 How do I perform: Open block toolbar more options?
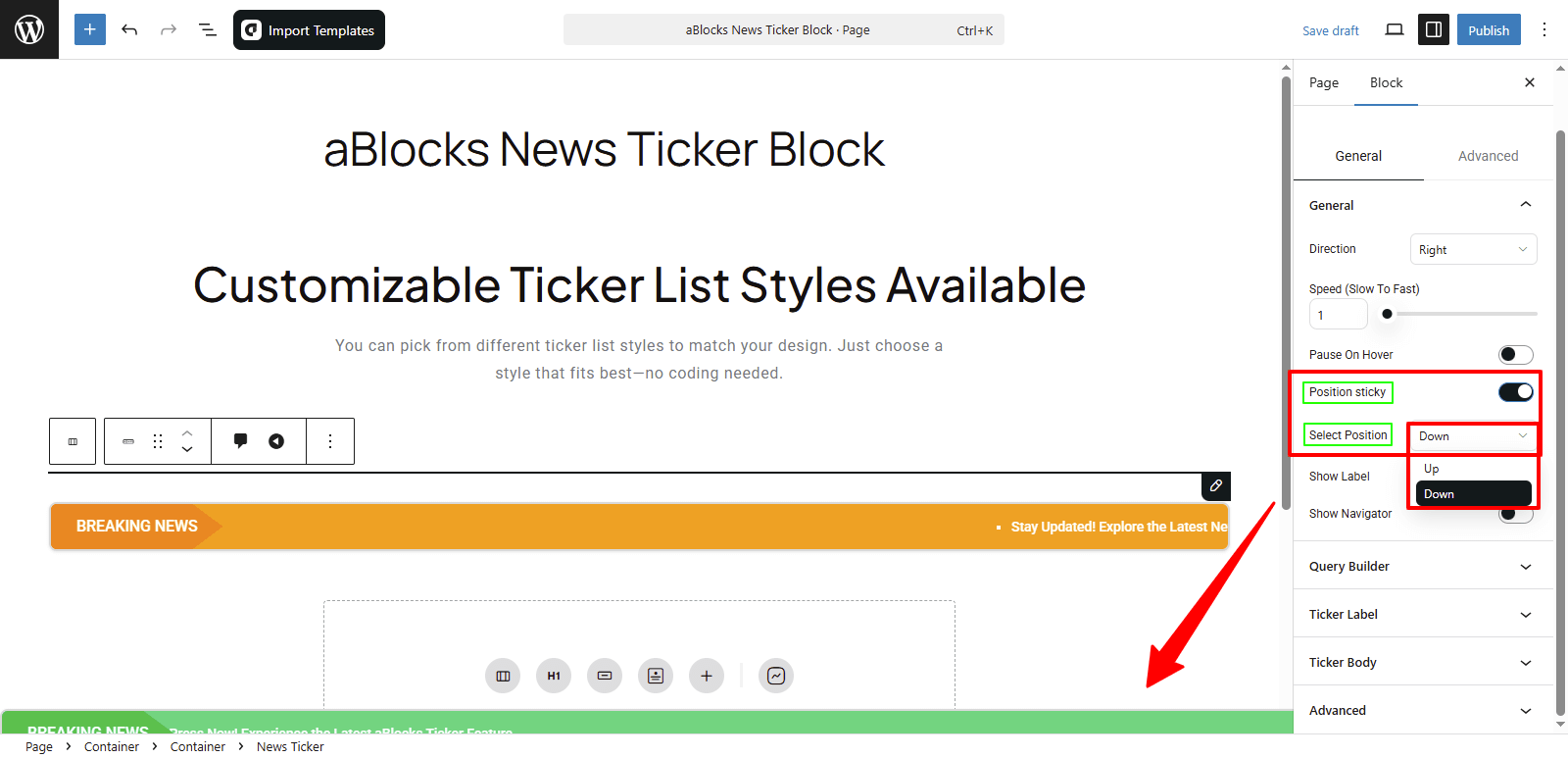(330, 441)
